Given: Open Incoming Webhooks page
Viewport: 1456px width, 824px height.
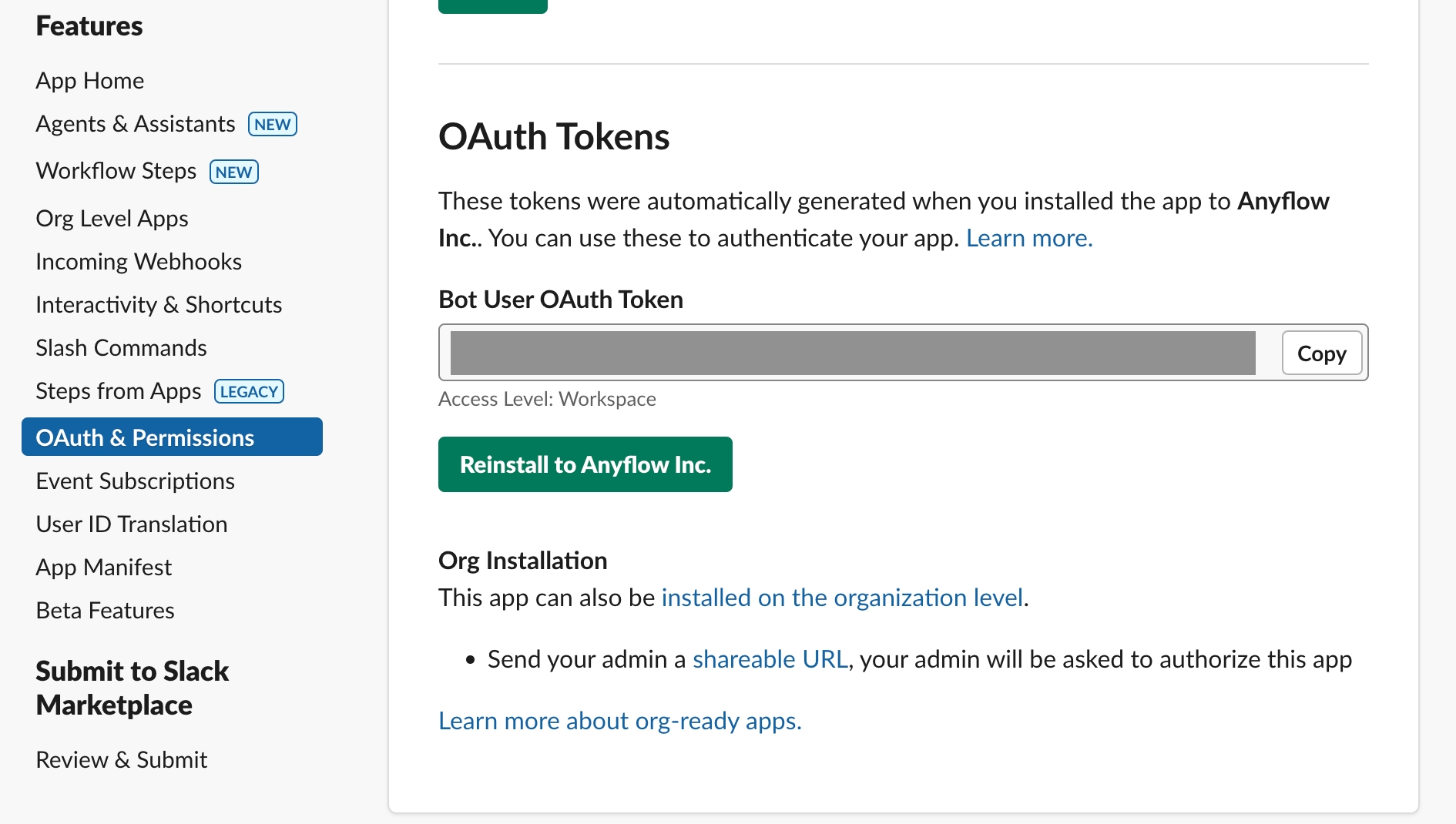Looking at the screenshot, I should (139, 262).
